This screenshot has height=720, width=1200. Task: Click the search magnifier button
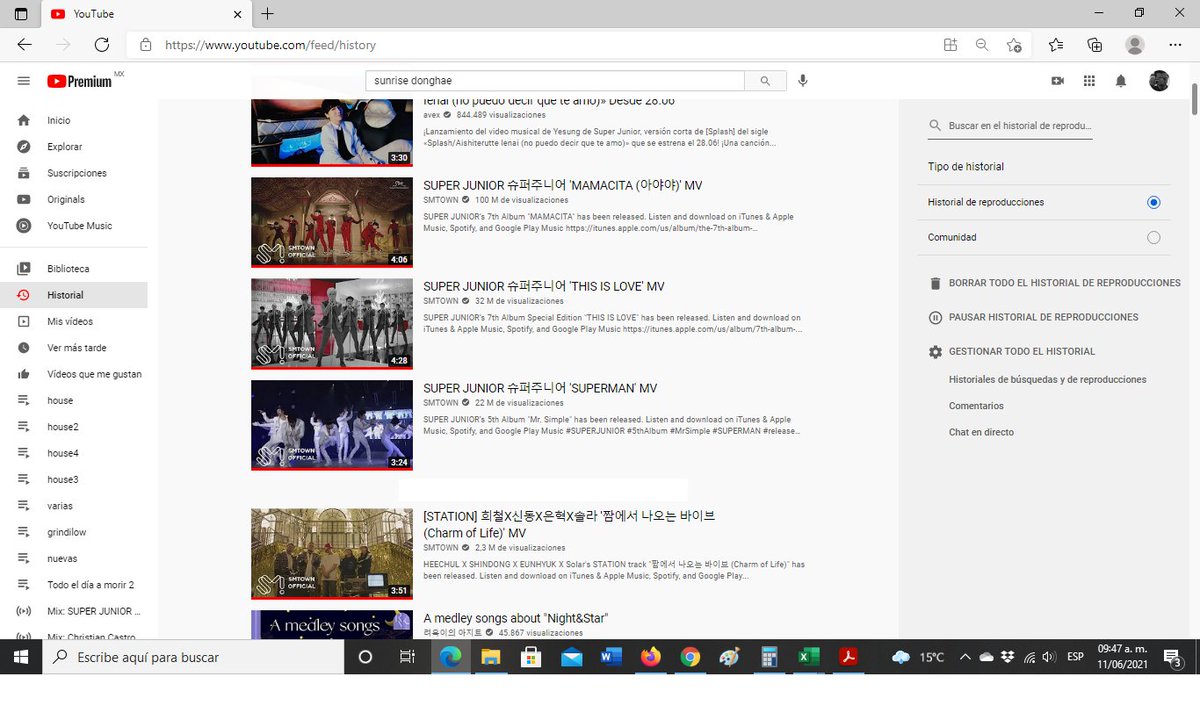point(765,81)
